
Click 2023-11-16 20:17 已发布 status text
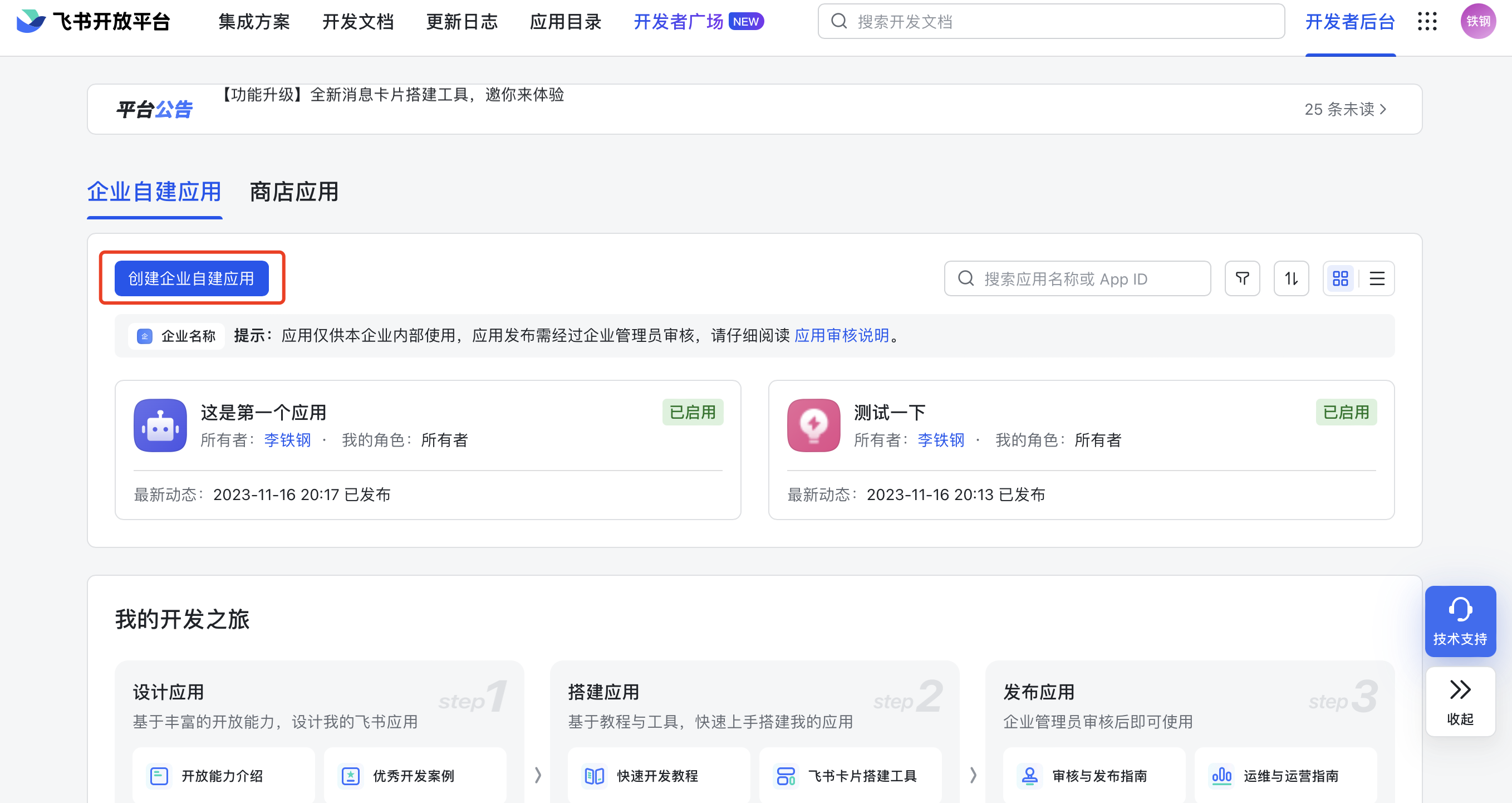pos(302,495)
